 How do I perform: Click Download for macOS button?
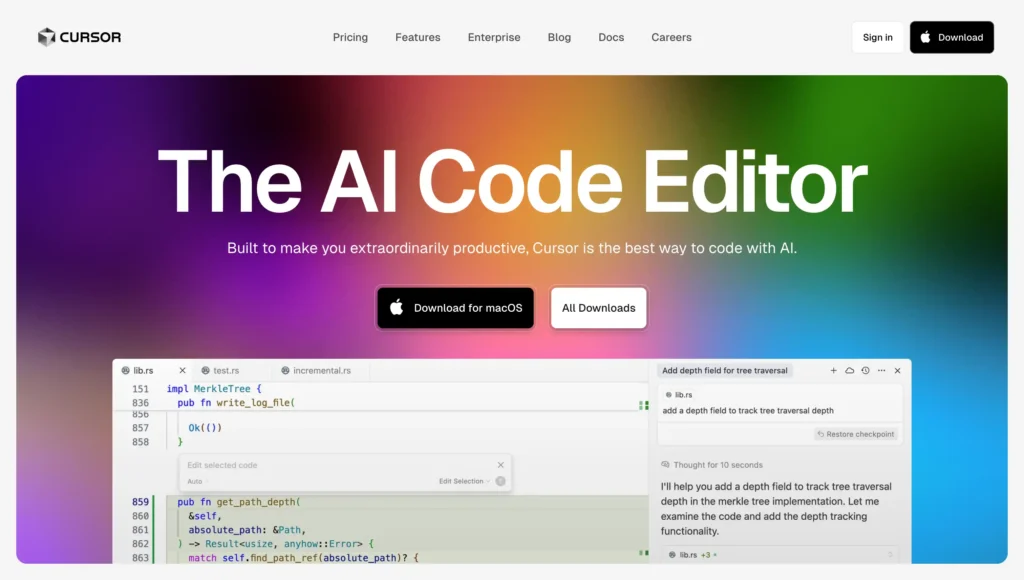pos(455,308)
